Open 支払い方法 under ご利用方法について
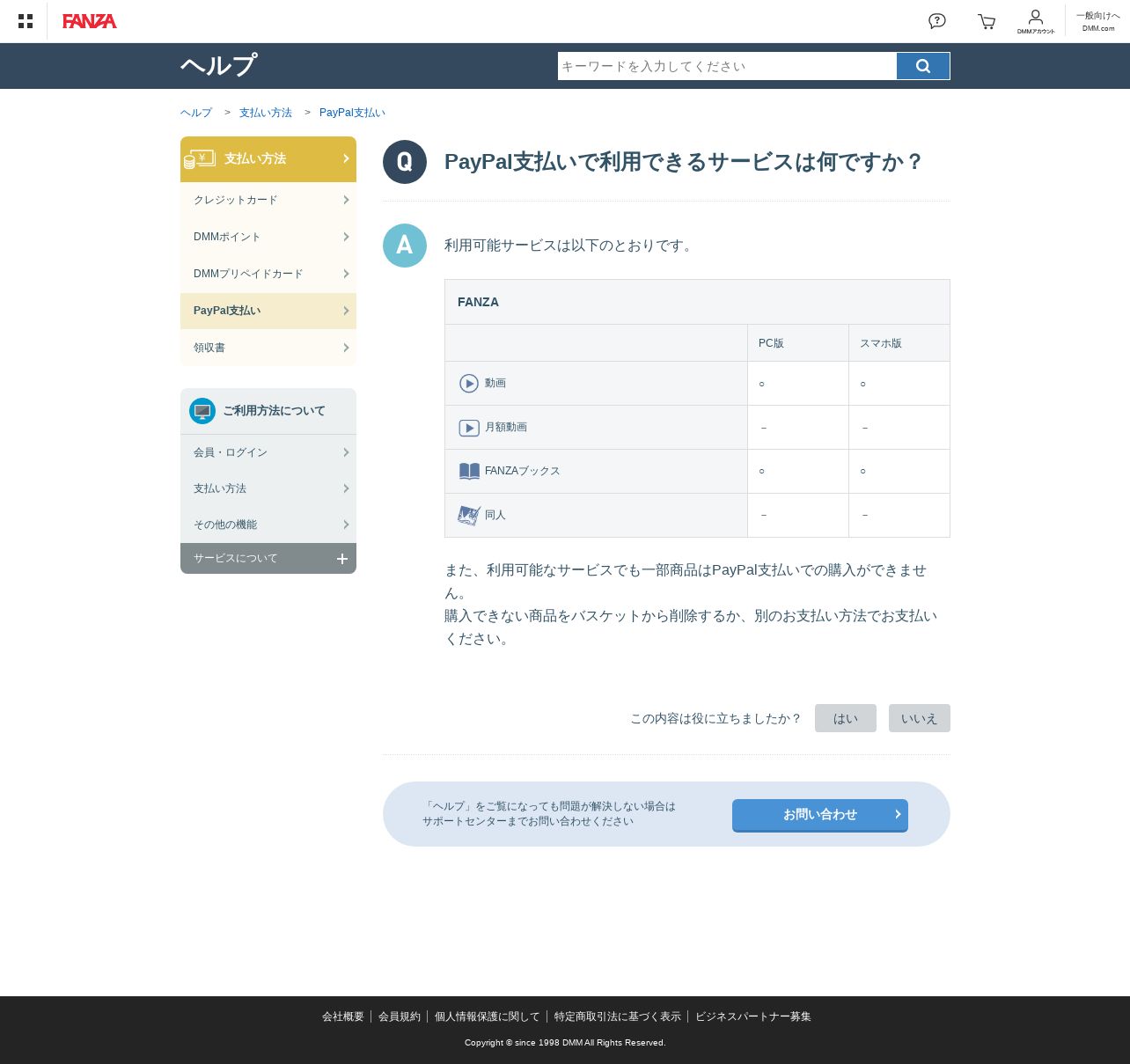Viewport: 1130px width, 1064px height. [268, 488]
